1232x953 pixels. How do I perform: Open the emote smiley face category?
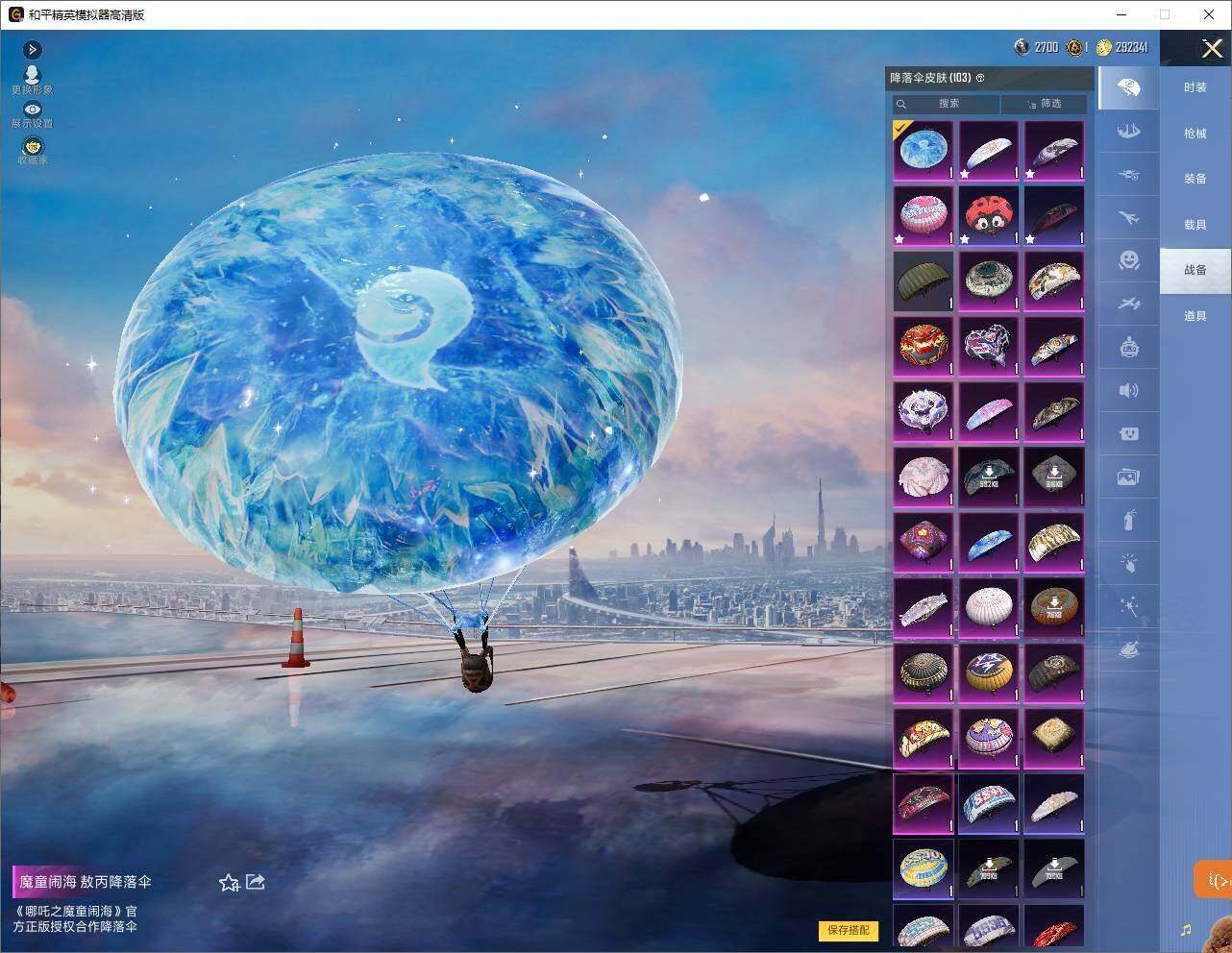[x=1128, y=259]
